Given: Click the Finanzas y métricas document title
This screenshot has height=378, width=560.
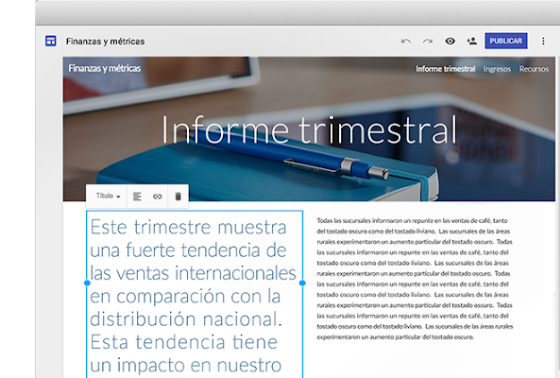Looking at the screenshot, I should click(x=105, y=41).
